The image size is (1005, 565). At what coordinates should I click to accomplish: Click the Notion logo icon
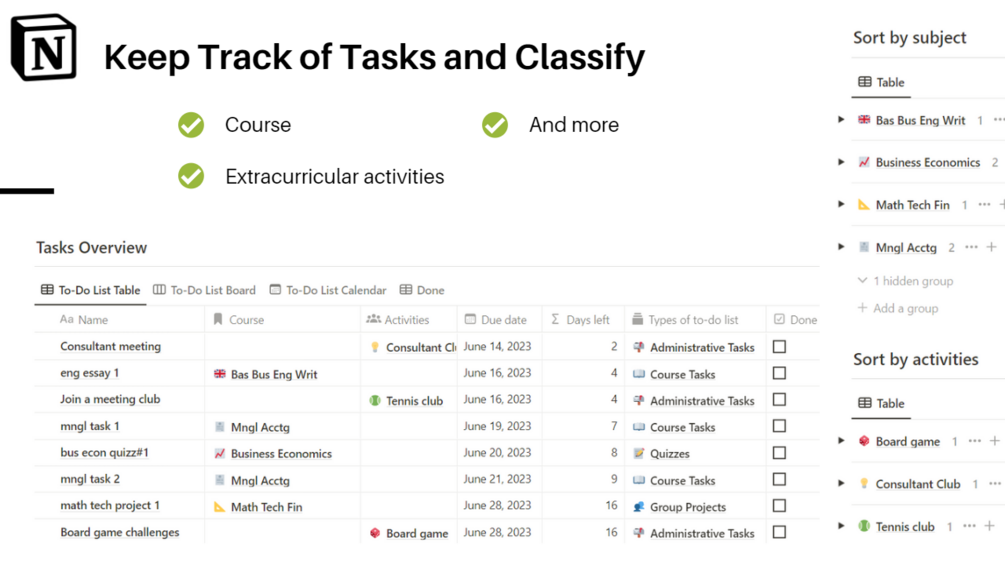(x=44, y=48)
